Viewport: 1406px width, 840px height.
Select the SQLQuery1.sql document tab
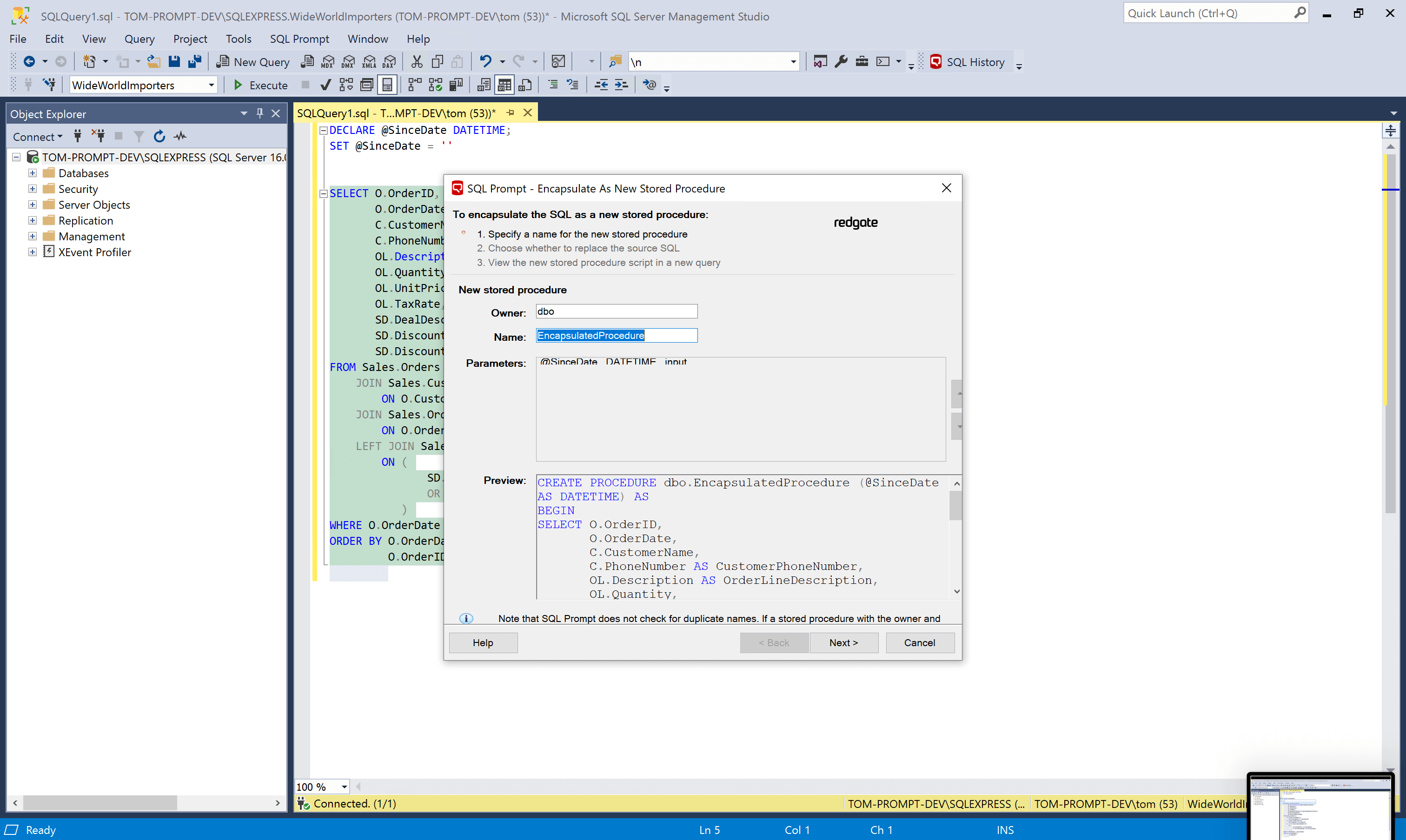396,112
